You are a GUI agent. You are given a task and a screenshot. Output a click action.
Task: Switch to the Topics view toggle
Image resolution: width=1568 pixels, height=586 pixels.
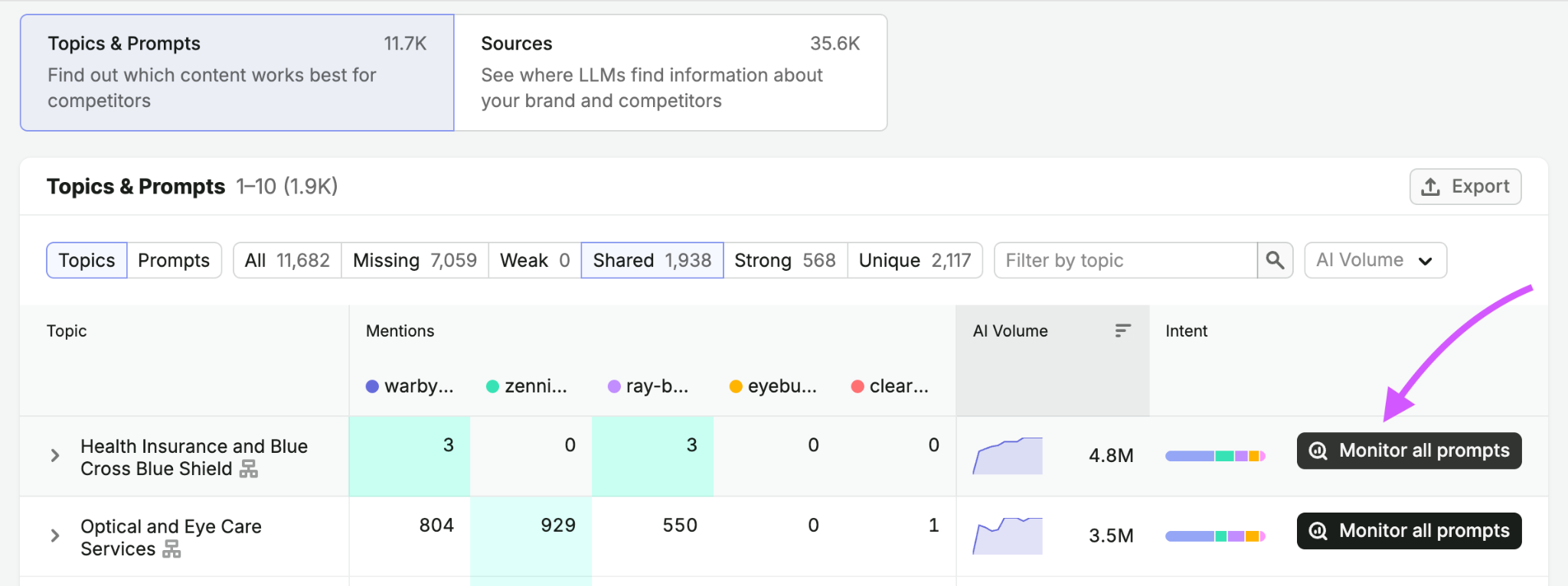click(87, 260)
